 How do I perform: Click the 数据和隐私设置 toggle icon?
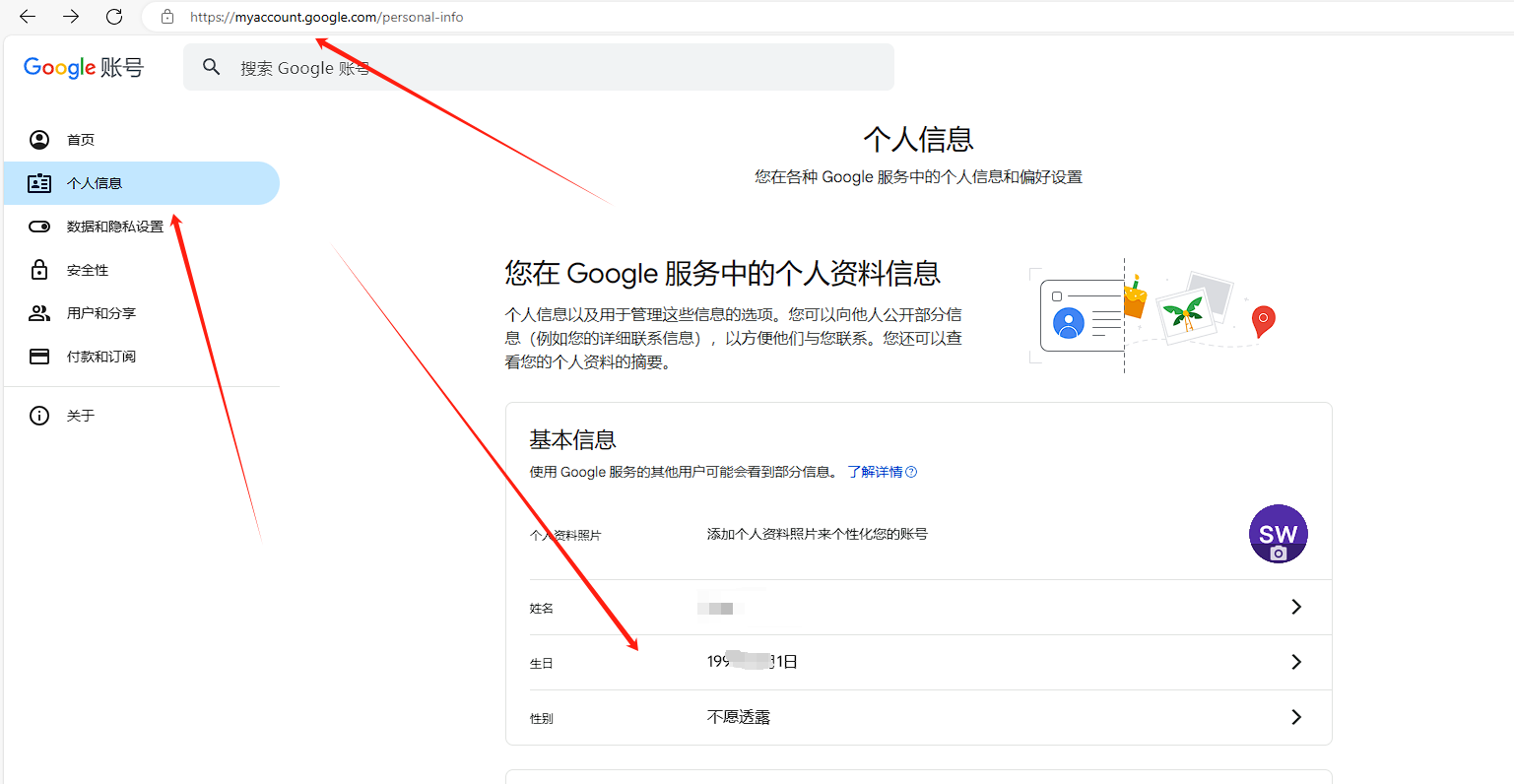[x=39, y=227]
